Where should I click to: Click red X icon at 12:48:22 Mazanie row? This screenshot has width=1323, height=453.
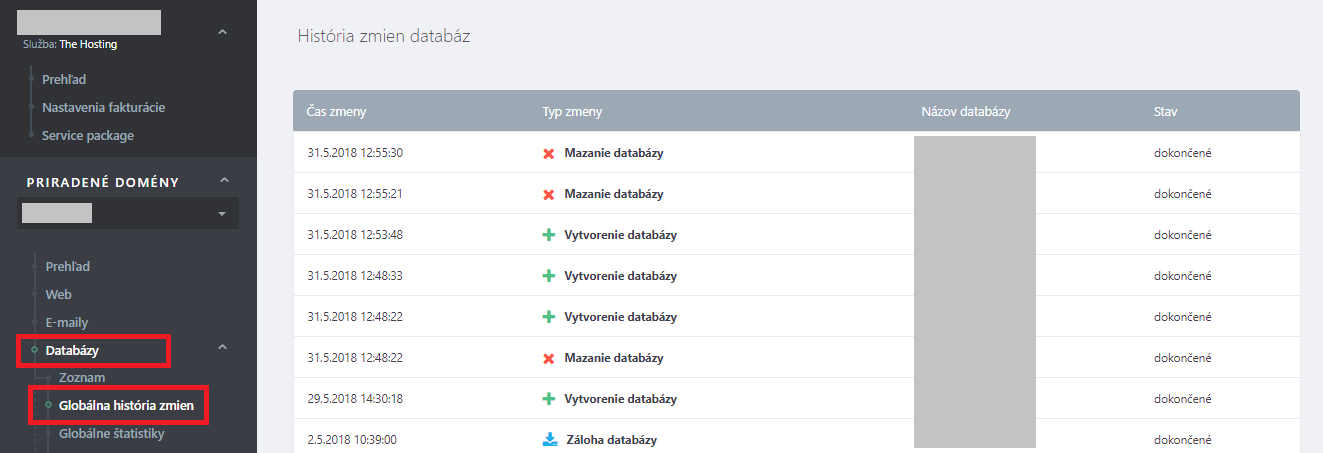(x=548, y=358)
